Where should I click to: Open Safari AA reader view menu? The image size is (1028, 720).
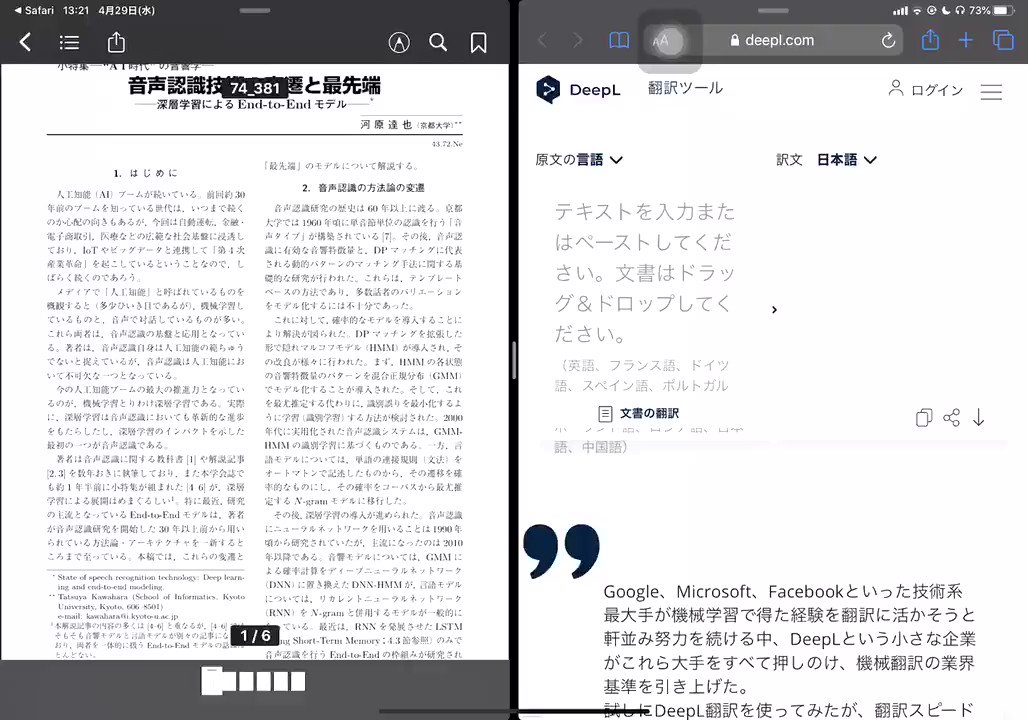[661, 41]
